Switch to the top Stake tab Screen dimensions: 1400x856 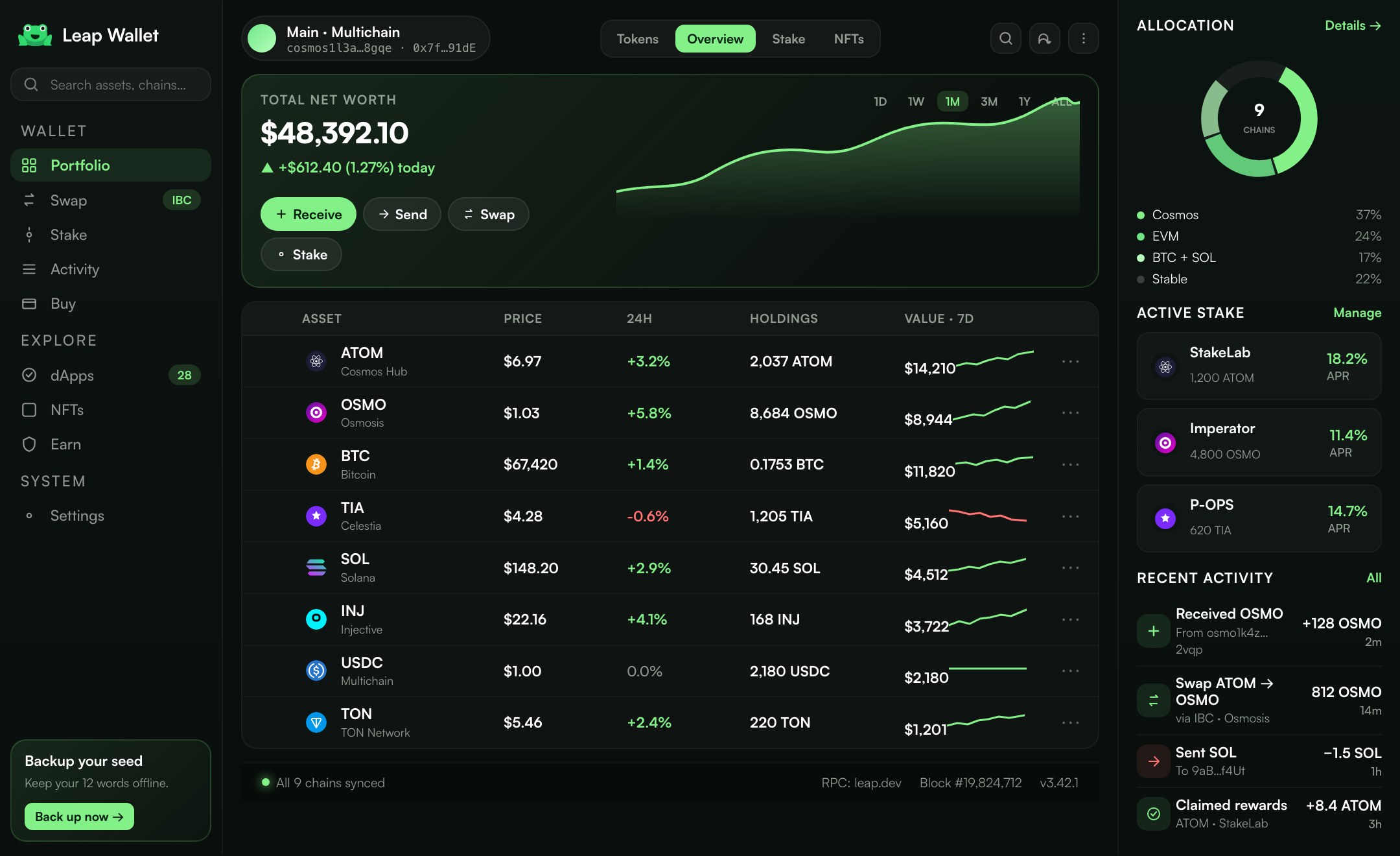point(789,39)
